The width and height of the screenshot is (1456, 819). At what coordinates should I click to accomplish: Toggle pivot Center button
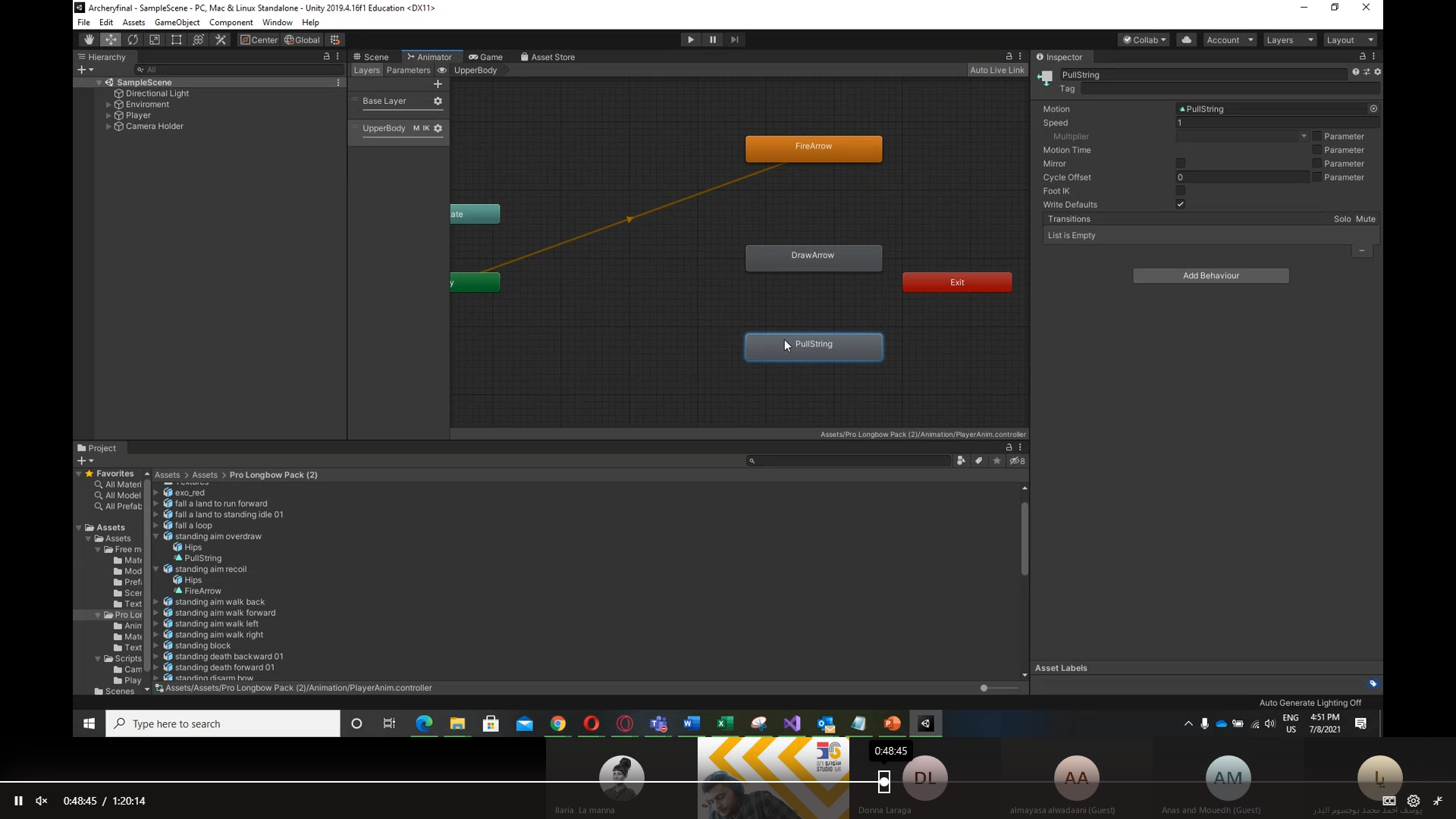[x=259, y=40]
